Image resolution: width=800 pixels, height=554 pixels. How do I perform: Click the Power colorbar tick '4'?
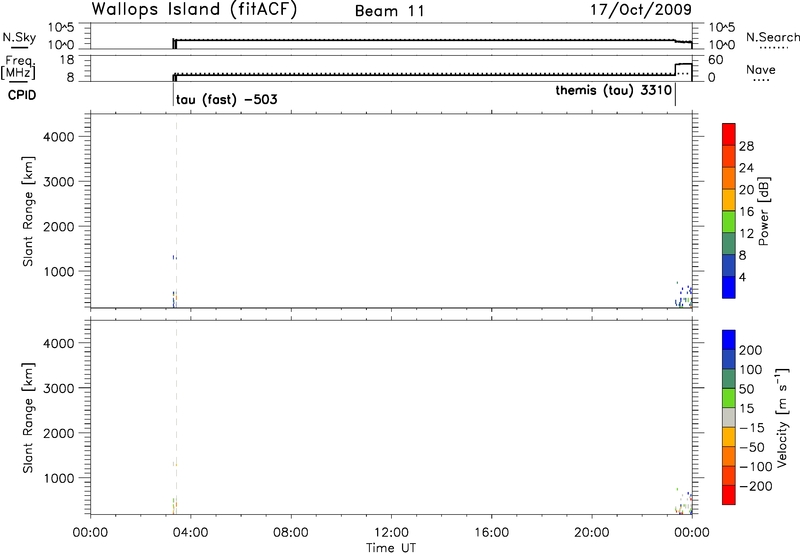(742, 277)
